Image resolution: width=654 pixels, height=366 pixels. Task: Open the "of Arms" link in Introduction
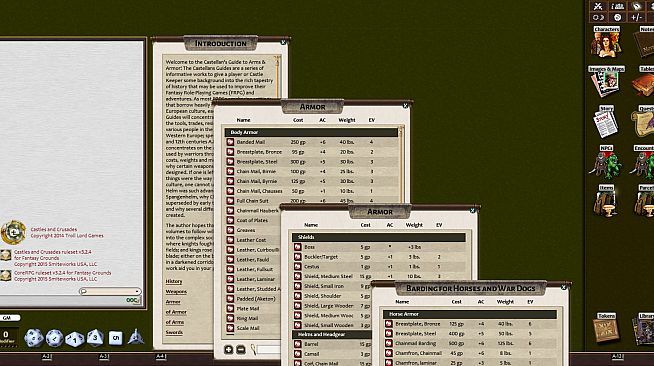[175, 322]
